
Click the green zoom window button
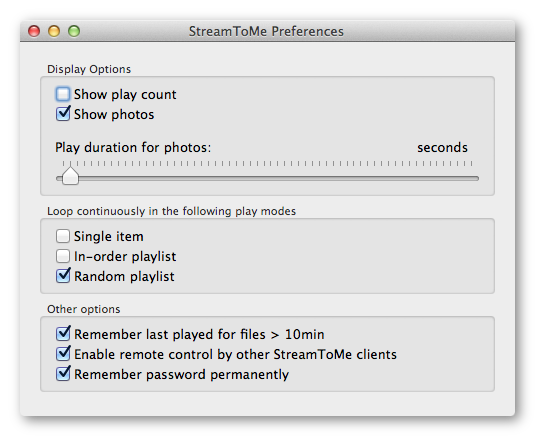(x=74, y=31)
